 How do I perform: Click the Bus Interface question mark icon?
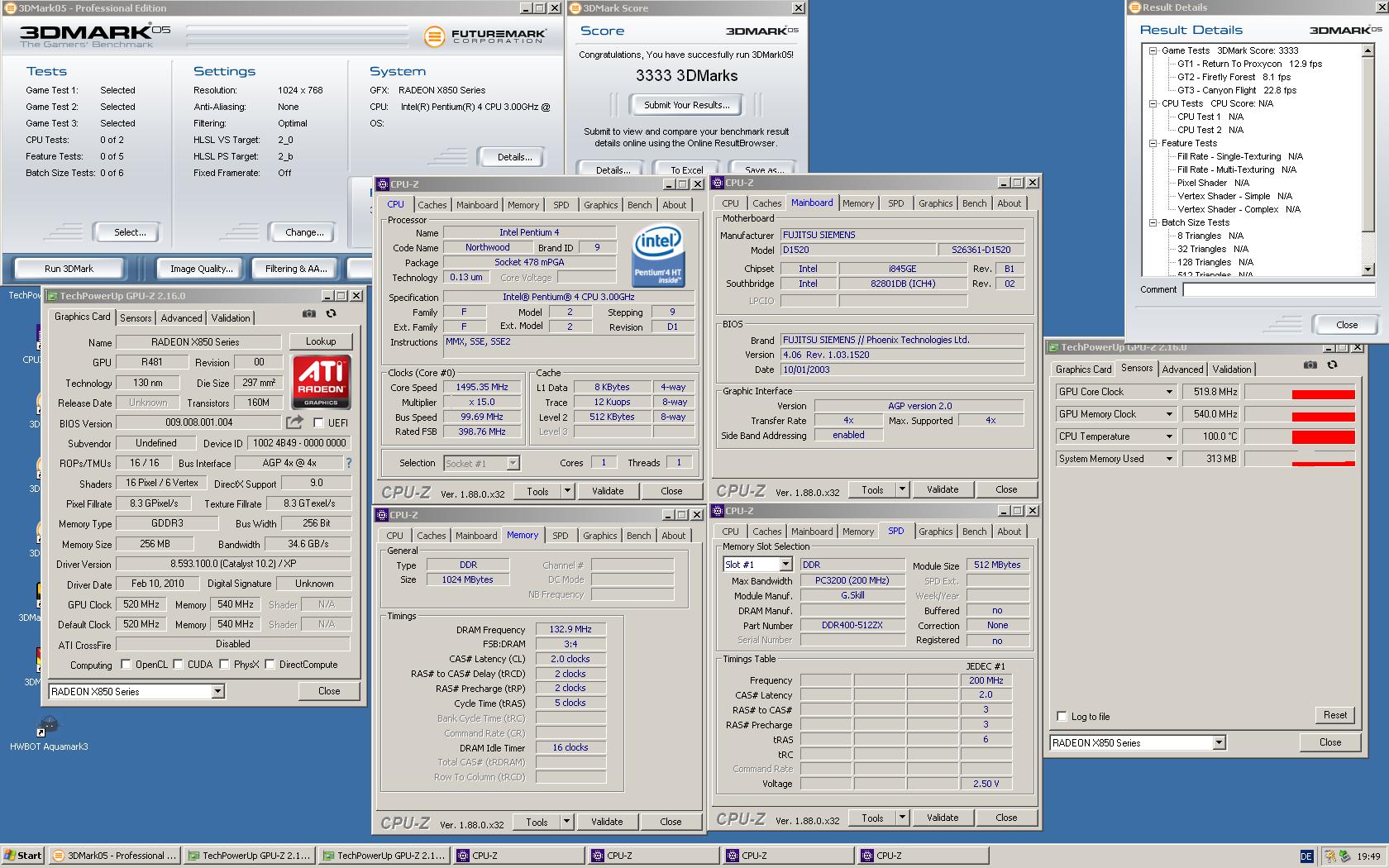tap(349, 463)
